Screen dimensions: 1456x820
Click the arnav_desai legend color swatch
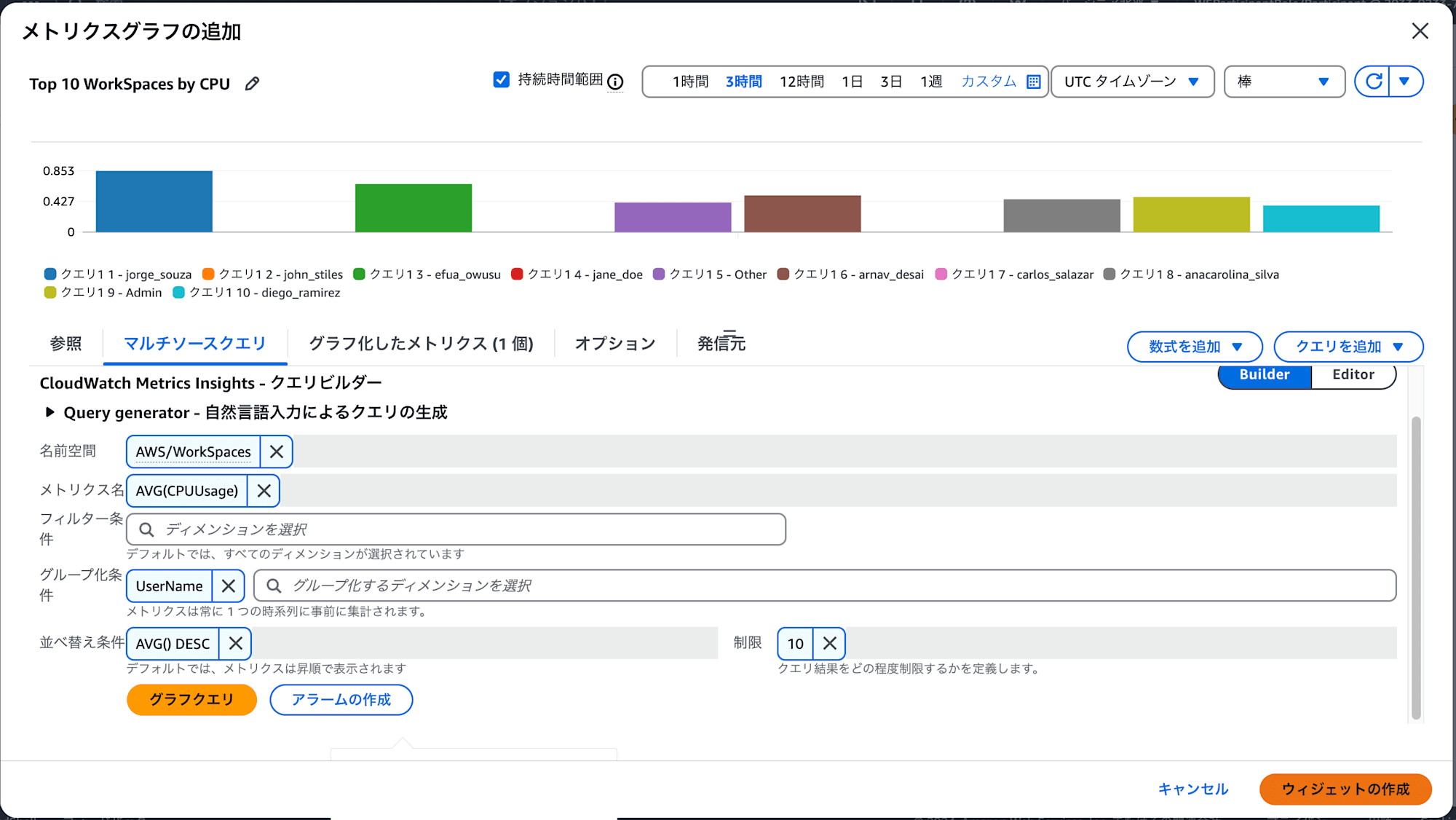783,275
